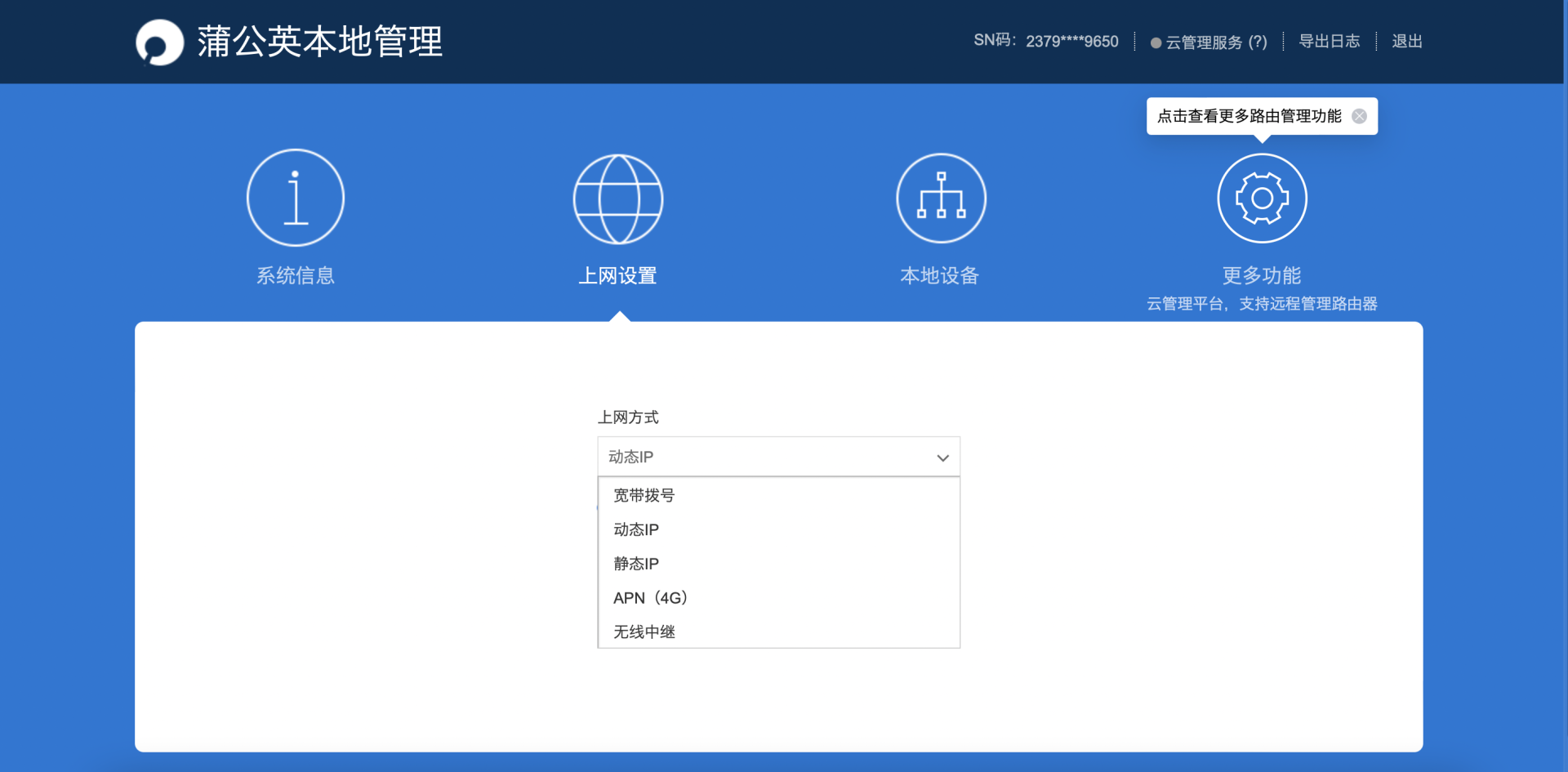Click the cloud service status indicator dot

1154,42
